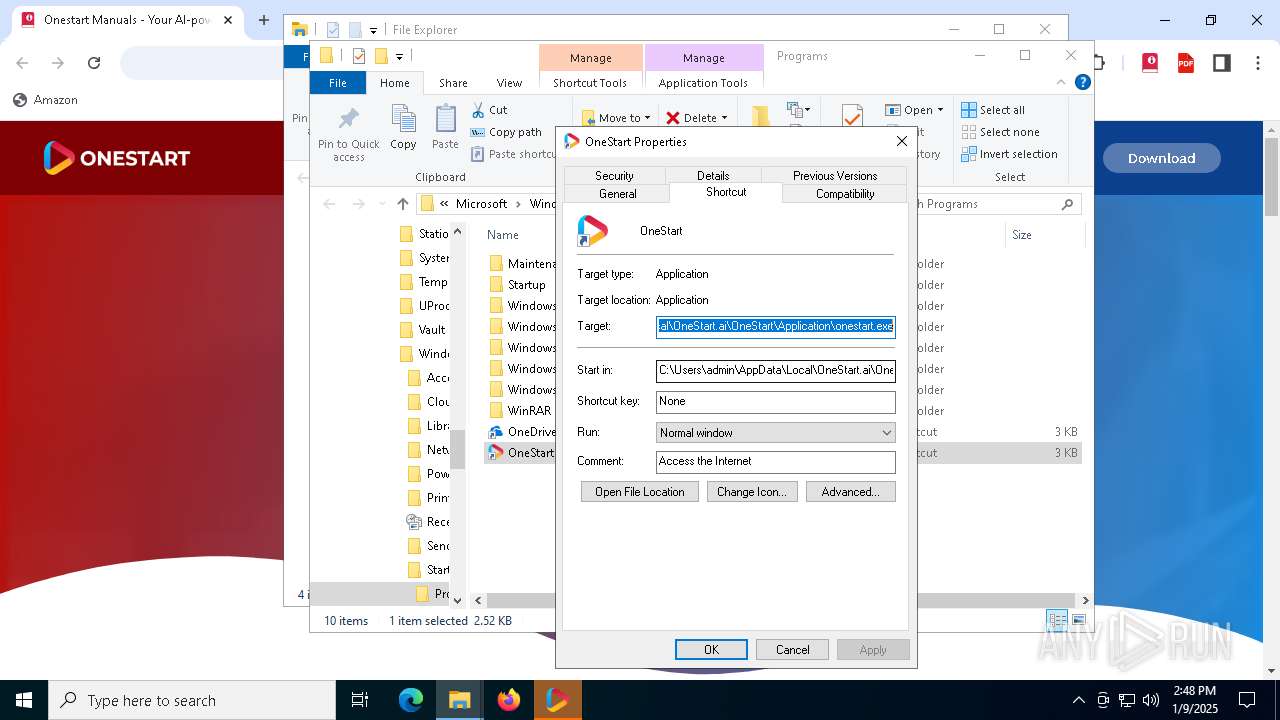Click Copy path in the ribbon
This screenshot has height=720, width=1280.
tap(506, 132)
